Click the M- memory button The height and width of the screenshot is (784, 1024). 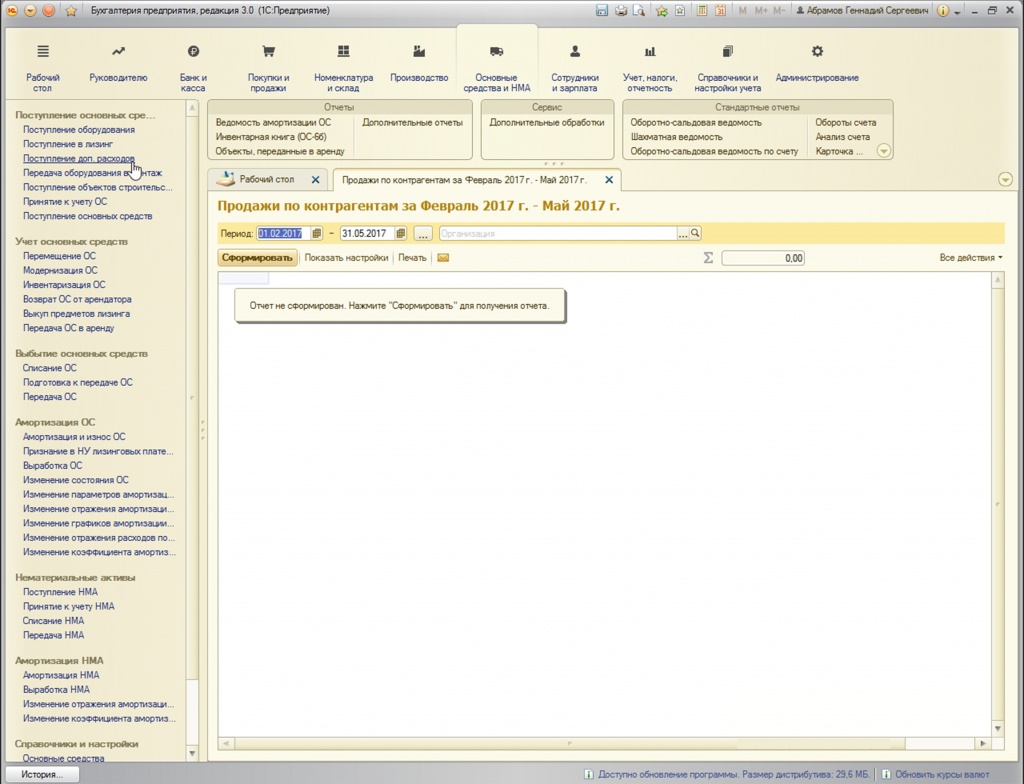pyautogui.click(x=779, y=10)
